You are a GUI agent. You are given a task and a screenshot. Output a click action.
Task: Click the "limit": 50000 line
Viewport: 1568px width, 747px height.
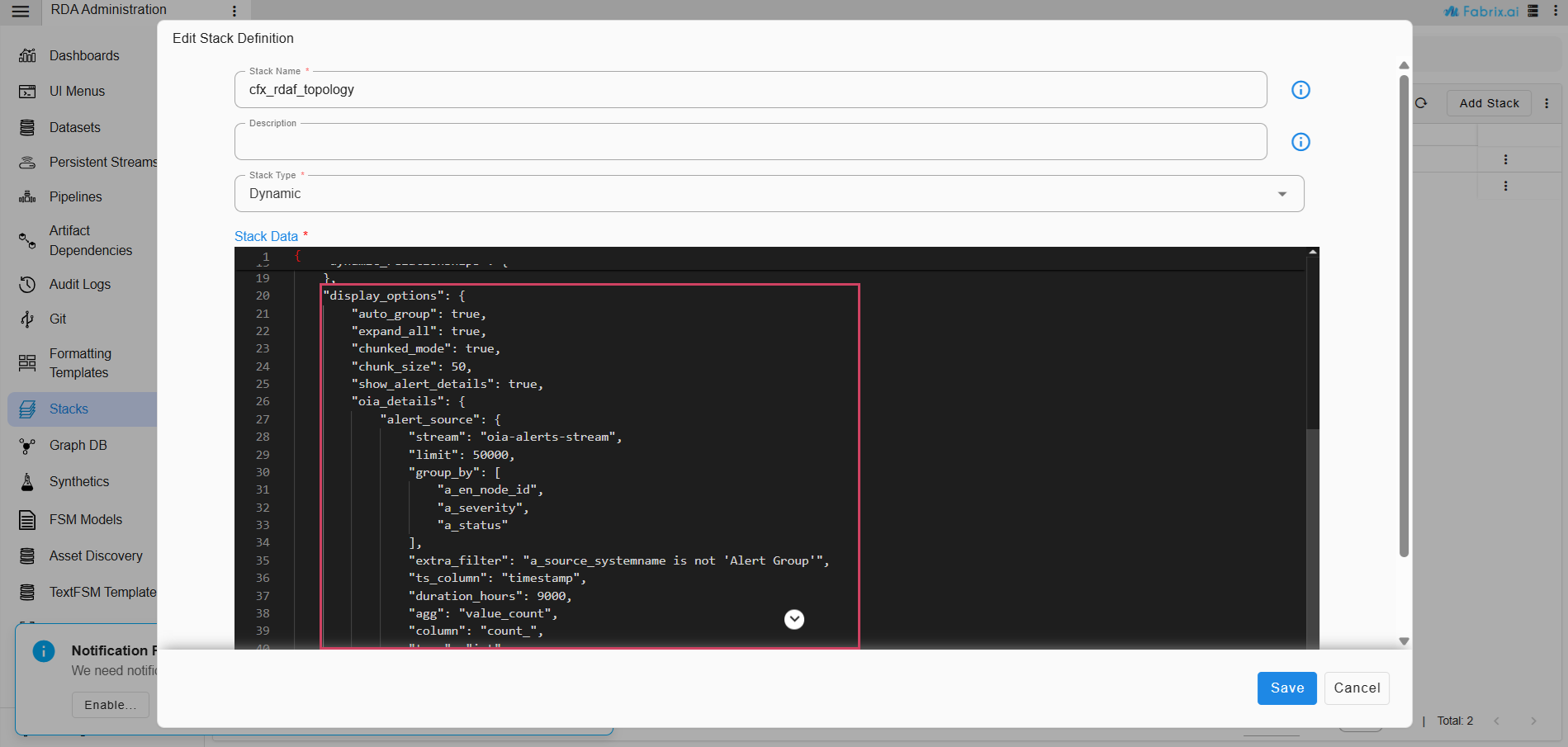click(x=462, y=455)
